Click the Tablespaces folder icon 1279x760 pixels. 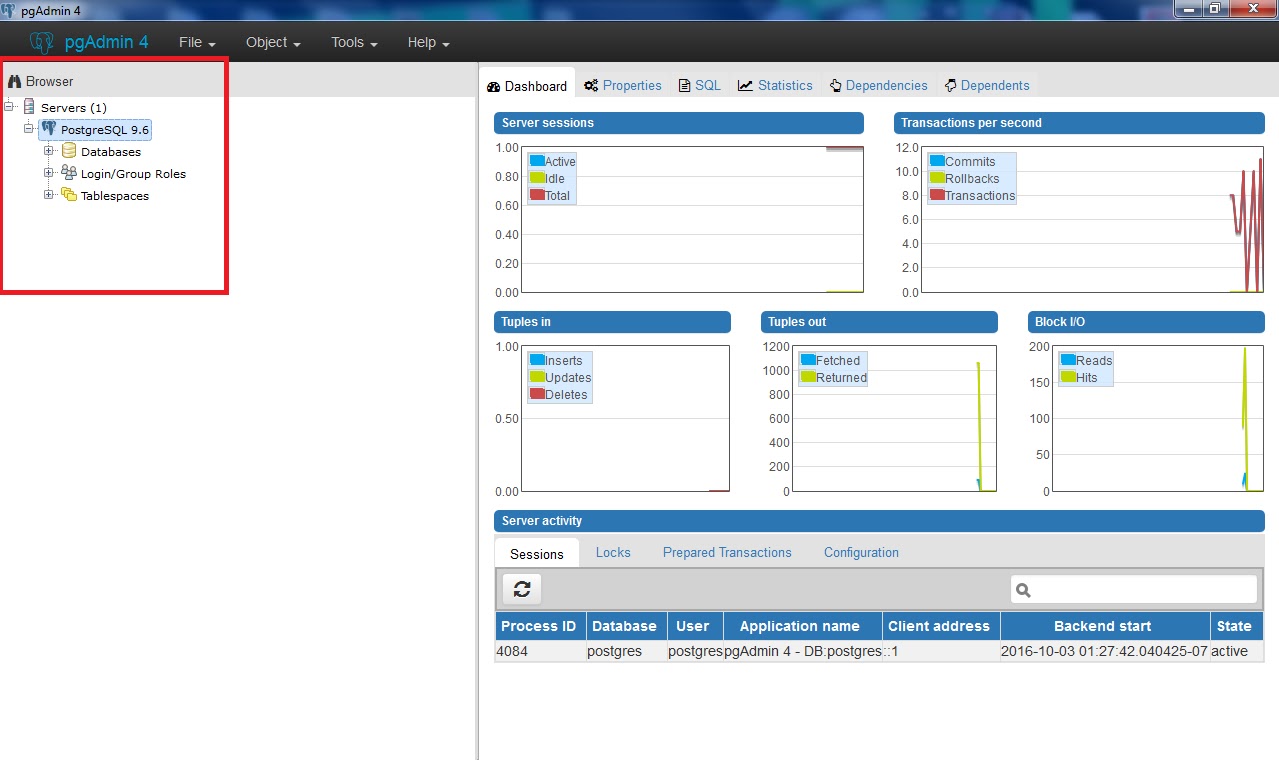point(69,195)
